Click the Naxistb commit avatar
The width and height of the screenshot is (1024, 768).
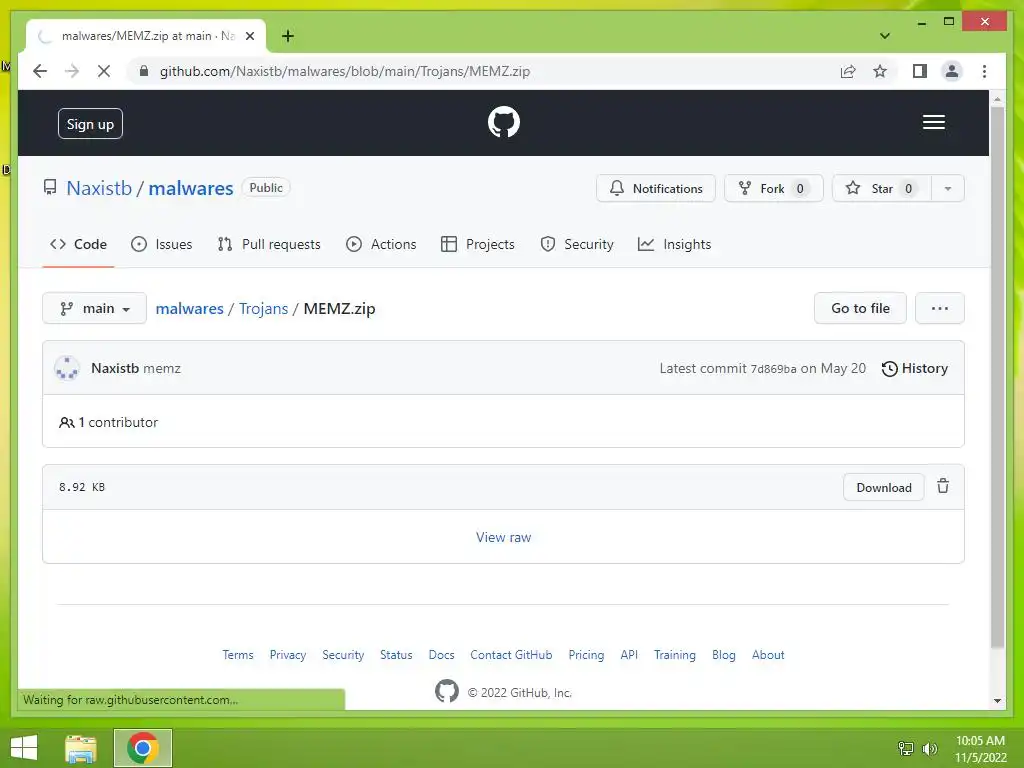67,368
